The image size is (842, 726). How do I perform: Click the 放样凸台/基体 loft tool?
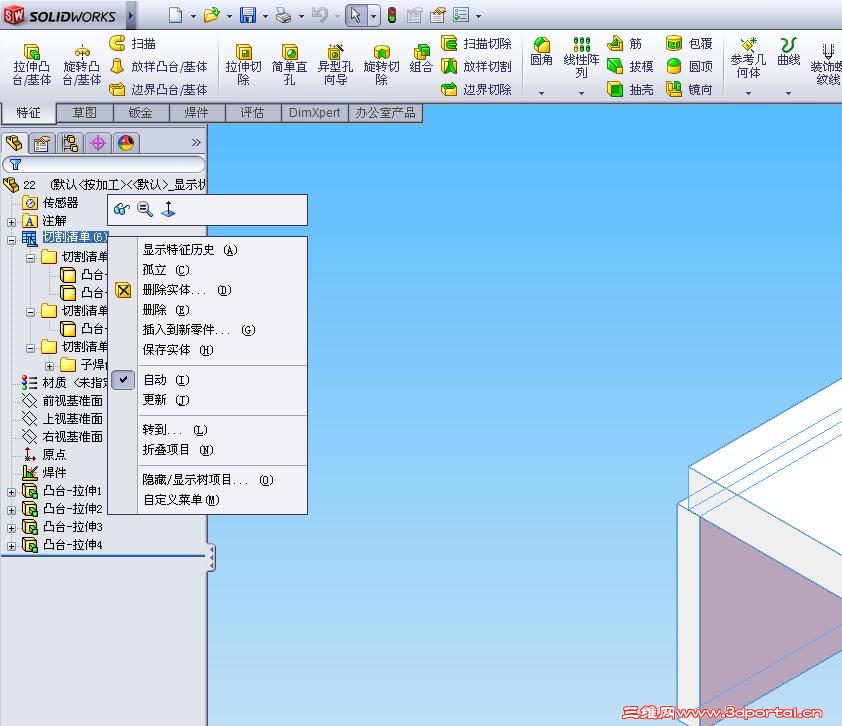point(158,67)
